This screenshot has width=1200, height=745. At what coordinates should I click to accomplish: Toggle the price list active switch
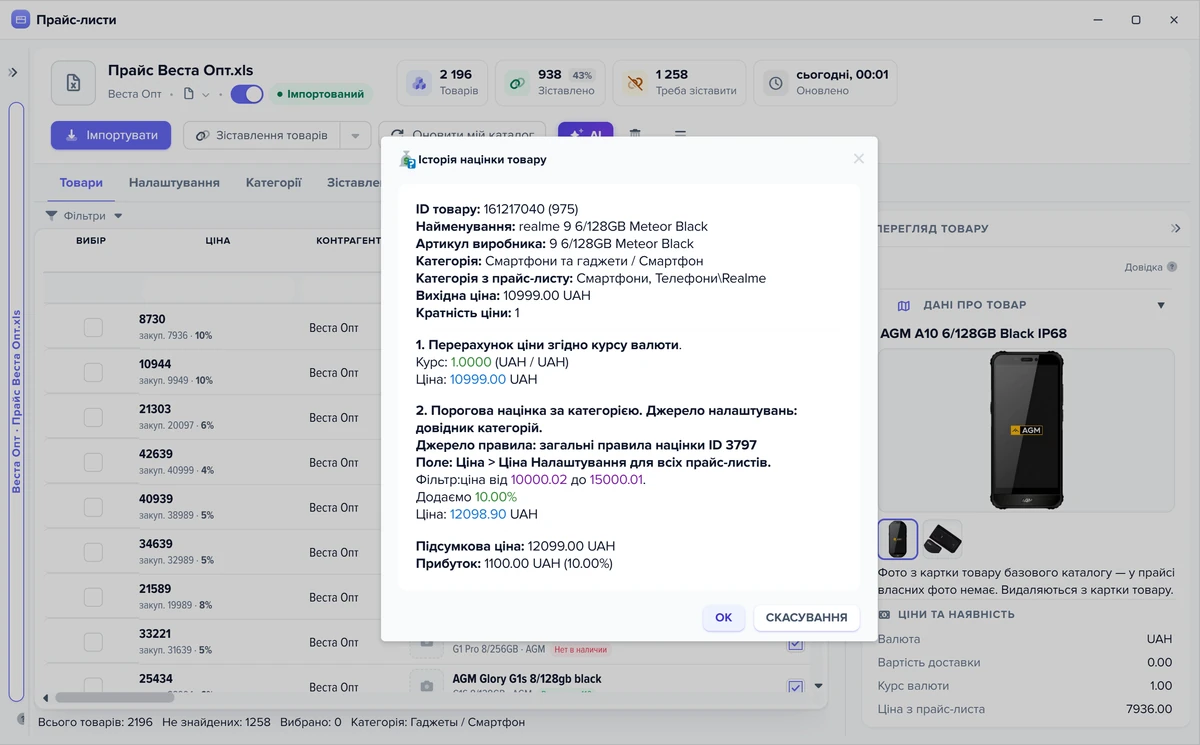coord(247,94)
